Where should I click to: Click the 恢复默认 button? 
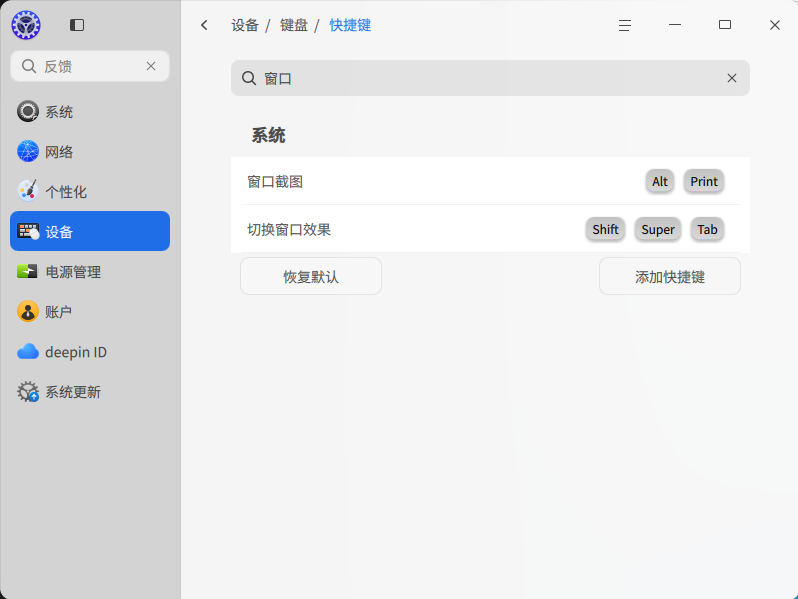tap(311, 276)
